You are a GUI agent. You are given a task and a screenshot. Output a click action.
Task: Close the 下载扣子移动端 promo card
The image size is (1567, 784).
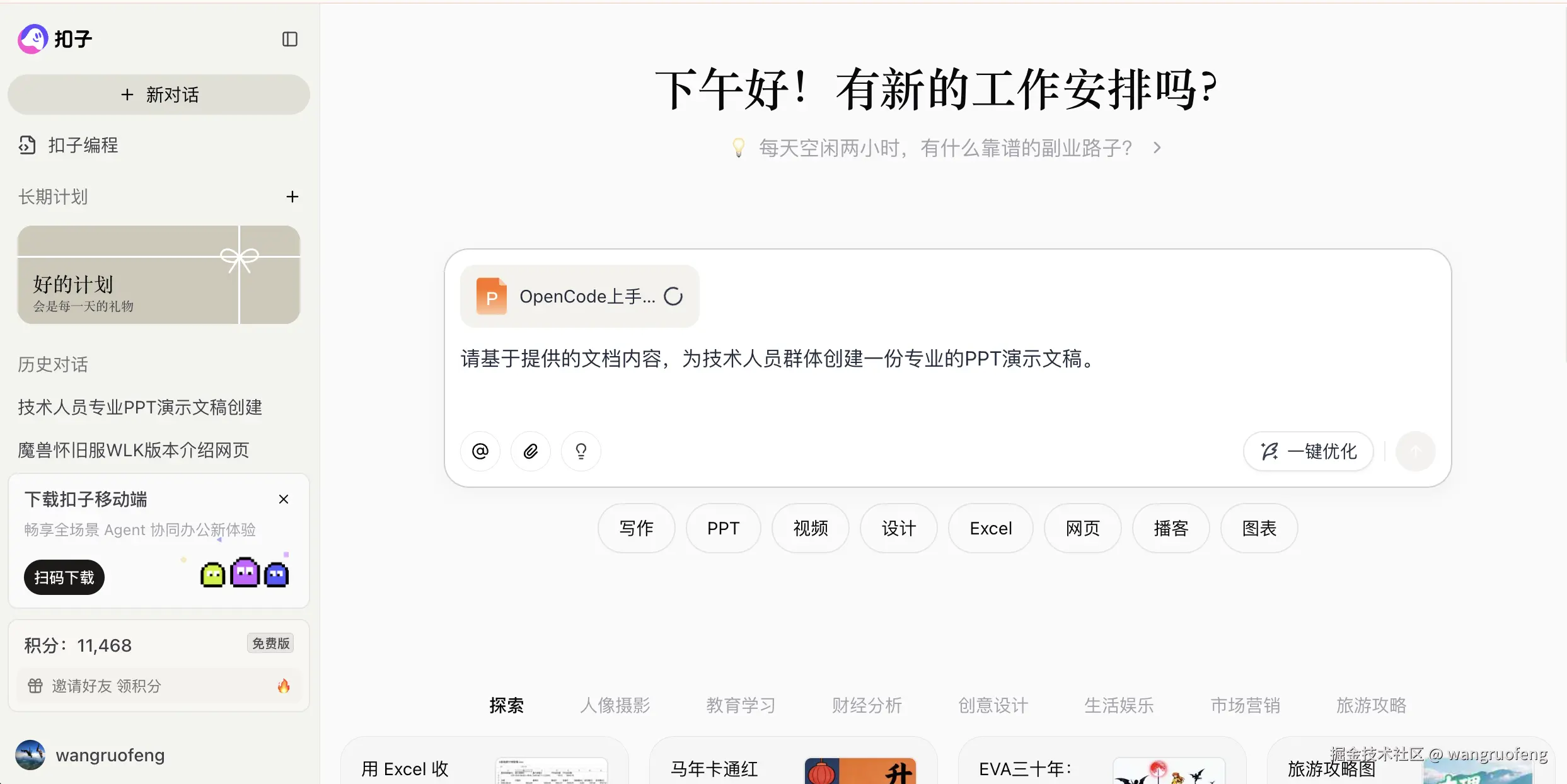click(x=284, y=499)
